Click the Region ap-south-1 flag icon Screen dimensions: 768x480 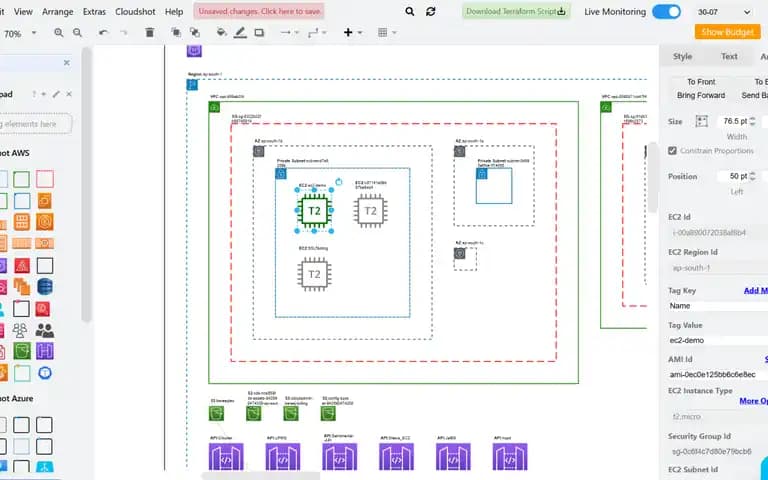coord(192,85)
